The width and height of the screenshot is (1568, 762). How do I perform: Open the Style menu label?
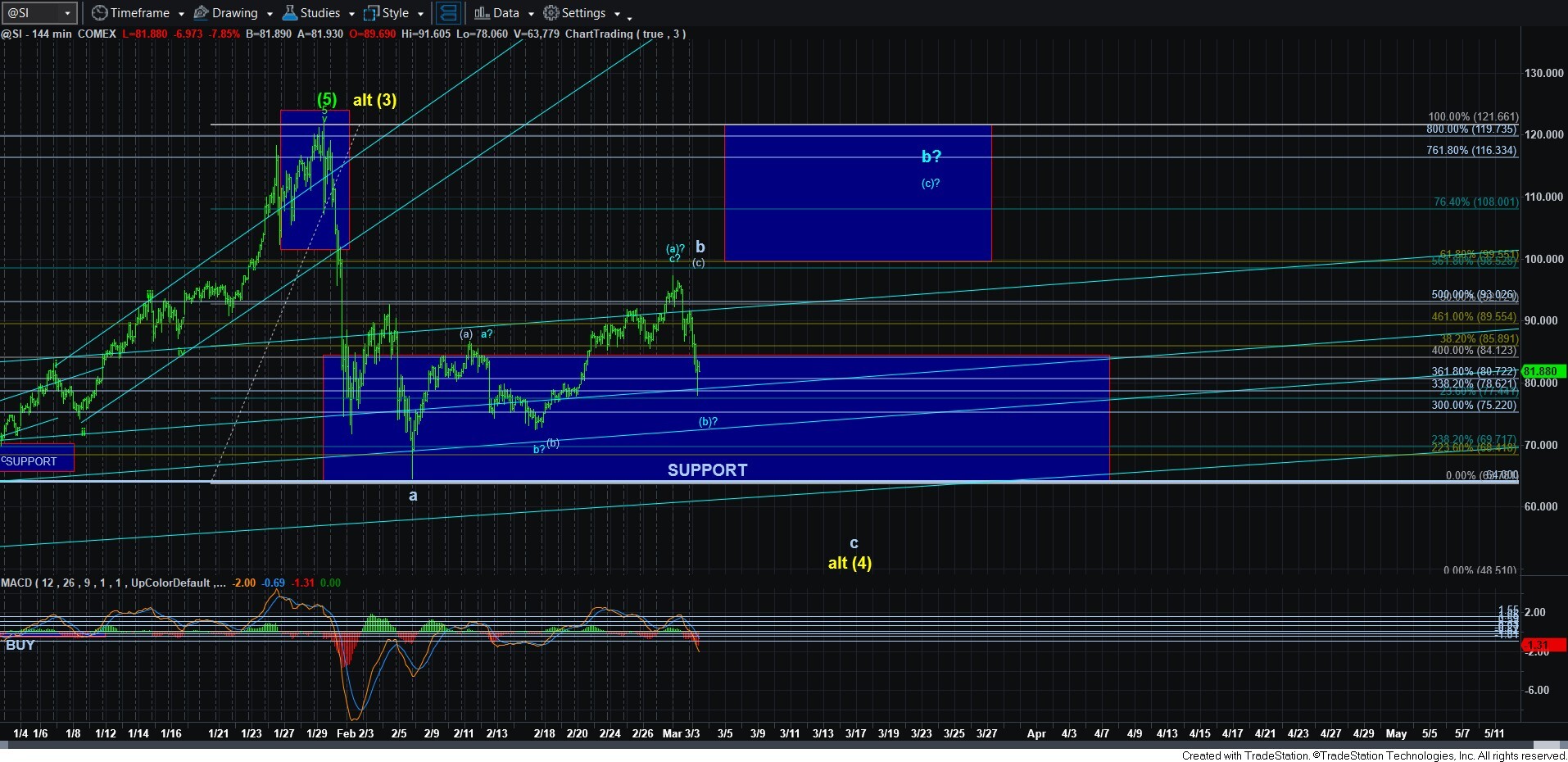click(395, 13)
